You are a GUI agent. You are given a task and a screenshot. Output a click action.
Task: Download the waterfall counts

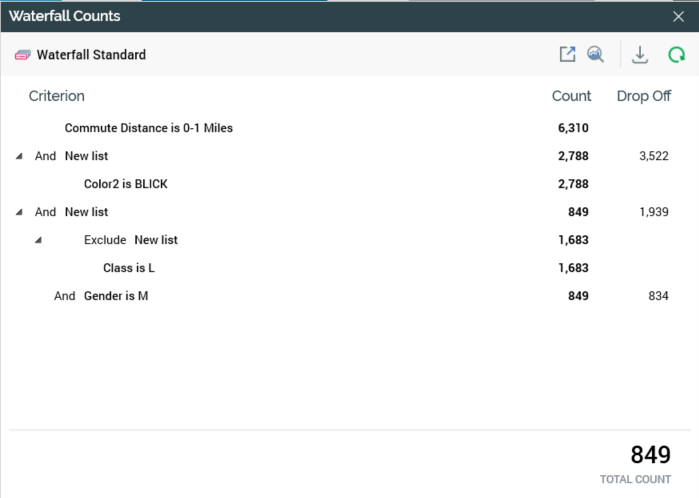pyautogui.click(x=640, y=55)
